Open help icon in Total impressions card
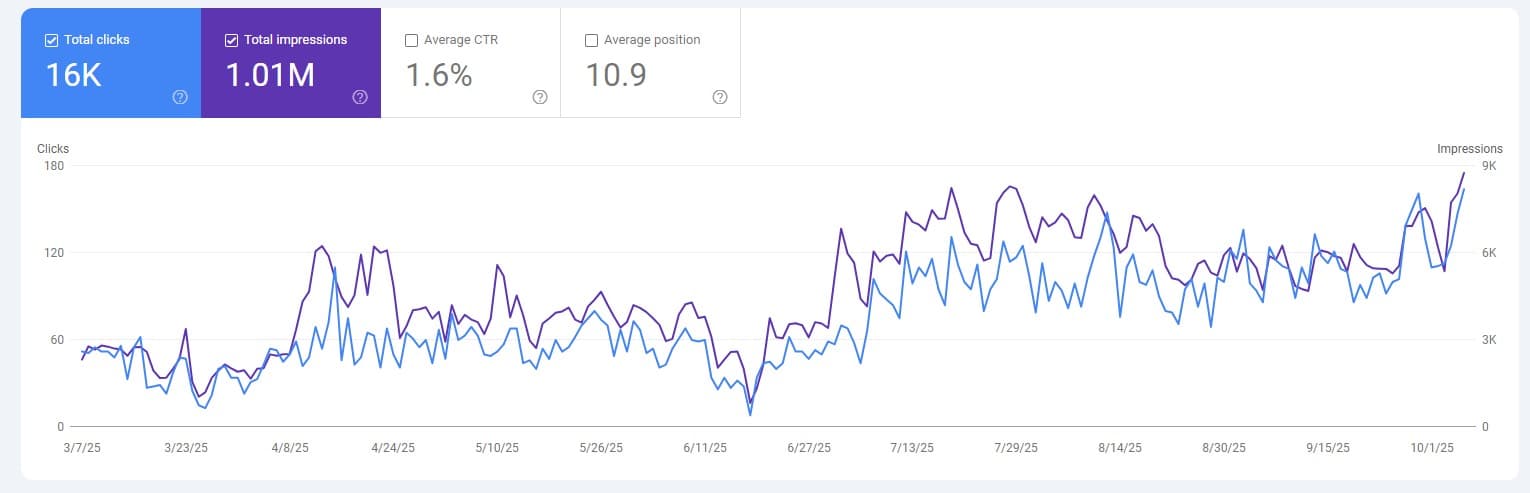 [360, 97]
